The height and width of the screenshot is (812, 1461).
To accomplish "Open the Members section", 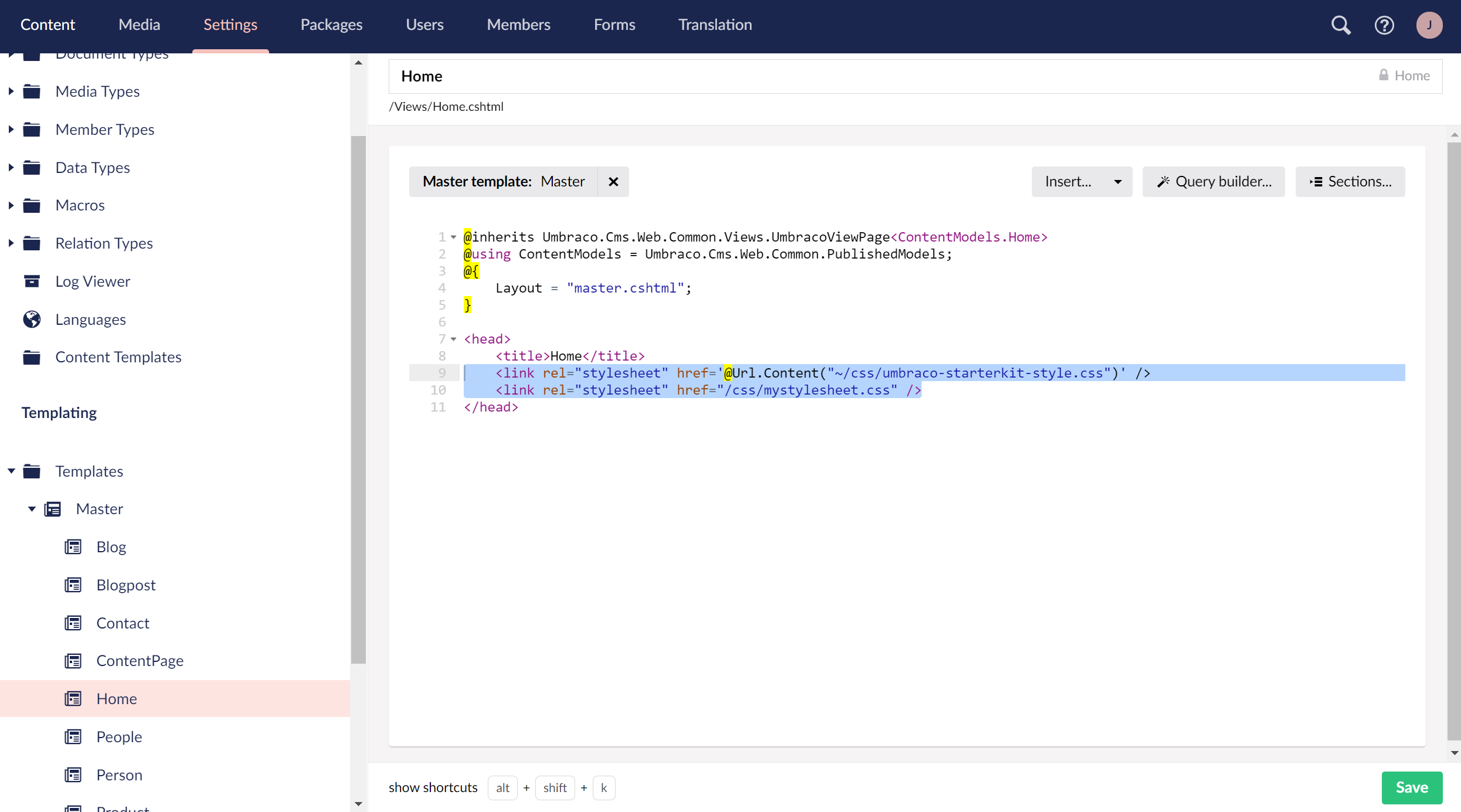I will (518, 25).
